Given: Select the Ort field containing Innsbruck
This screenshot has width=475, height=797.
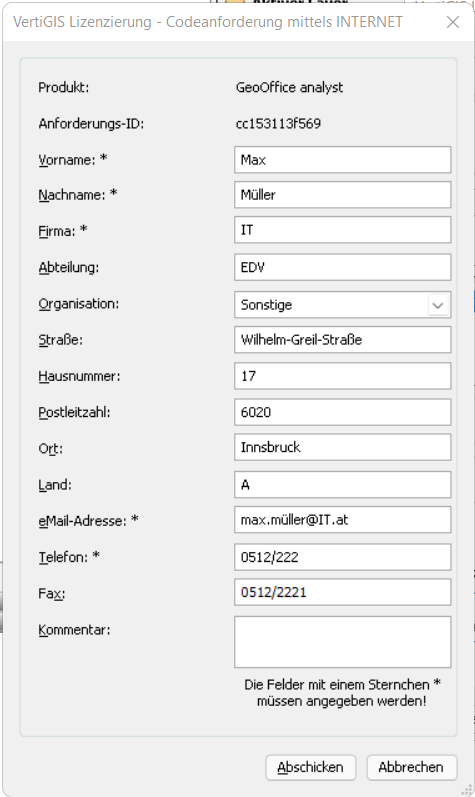Looking at the screenshot, I should [x=342, y=447].
